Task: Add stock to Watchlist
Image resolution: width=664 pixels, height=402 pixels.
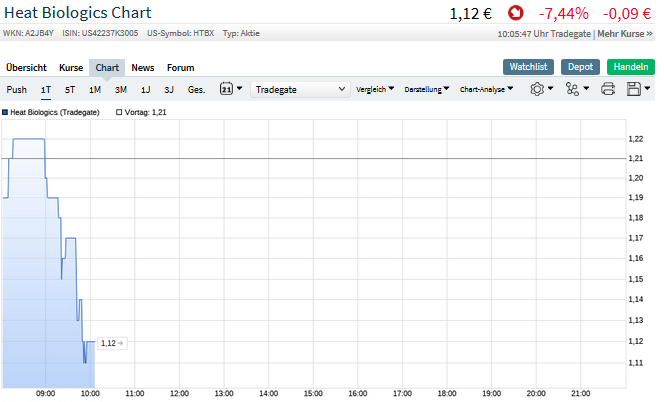Action: click(528, 67)
